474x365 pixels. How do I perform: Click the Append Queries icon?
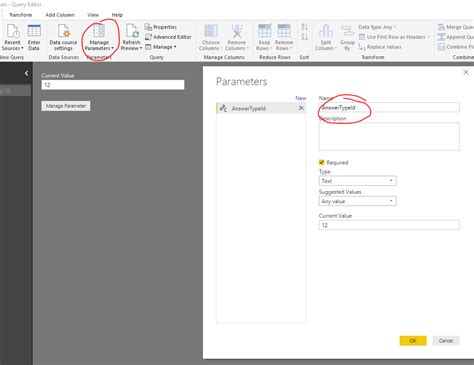tap(441, 37)
